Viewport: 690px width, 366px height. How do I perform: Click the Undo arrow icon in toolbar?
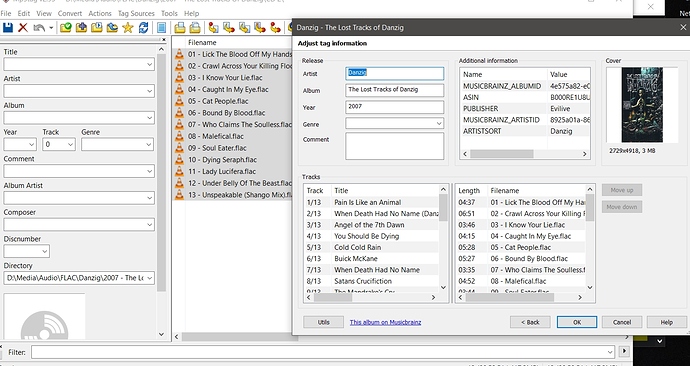tap(39, 28)
